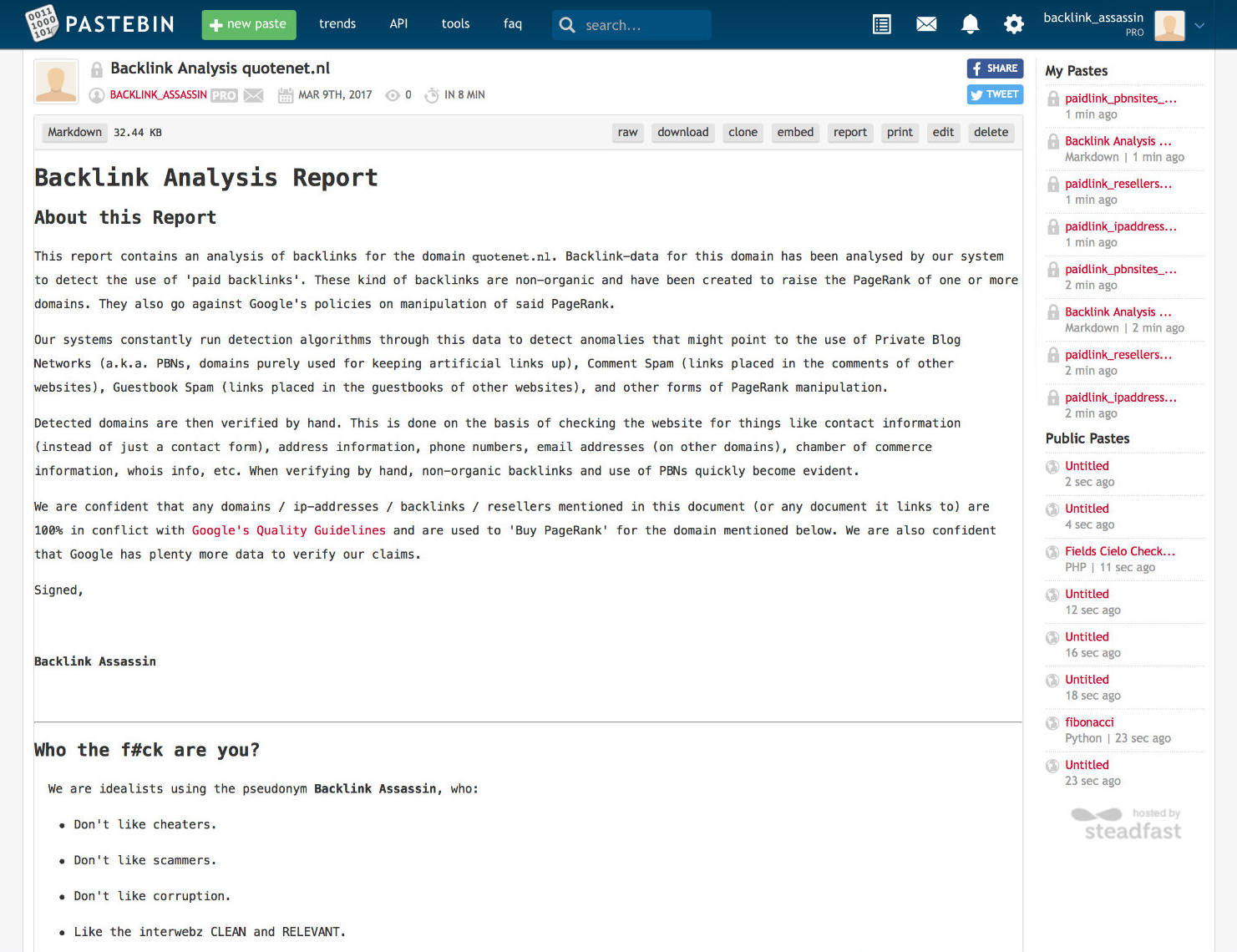Follow the Google's Quality Guidelines link
This screenshot has width=1237, height=952.
pos(289,530)
